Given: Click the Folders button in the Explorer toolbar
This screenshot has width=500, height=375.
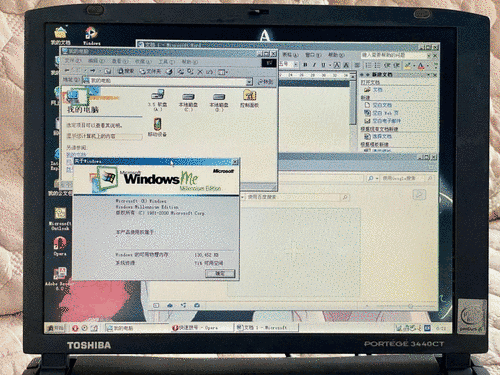Looking at the screenshot, I should click(x=150, y=71).
